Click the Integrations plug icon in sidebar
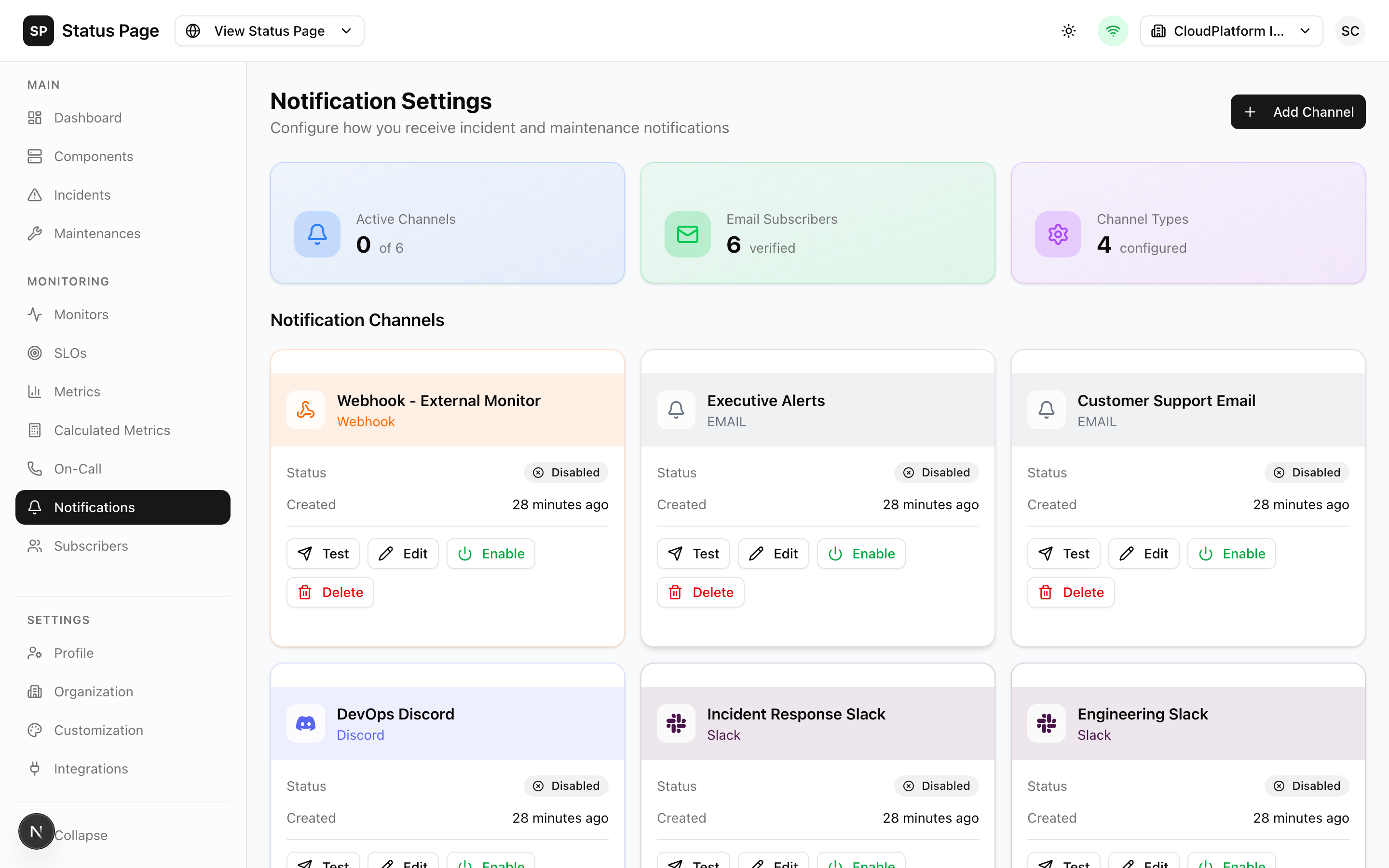1389x868 pixels. coord(35,768)
